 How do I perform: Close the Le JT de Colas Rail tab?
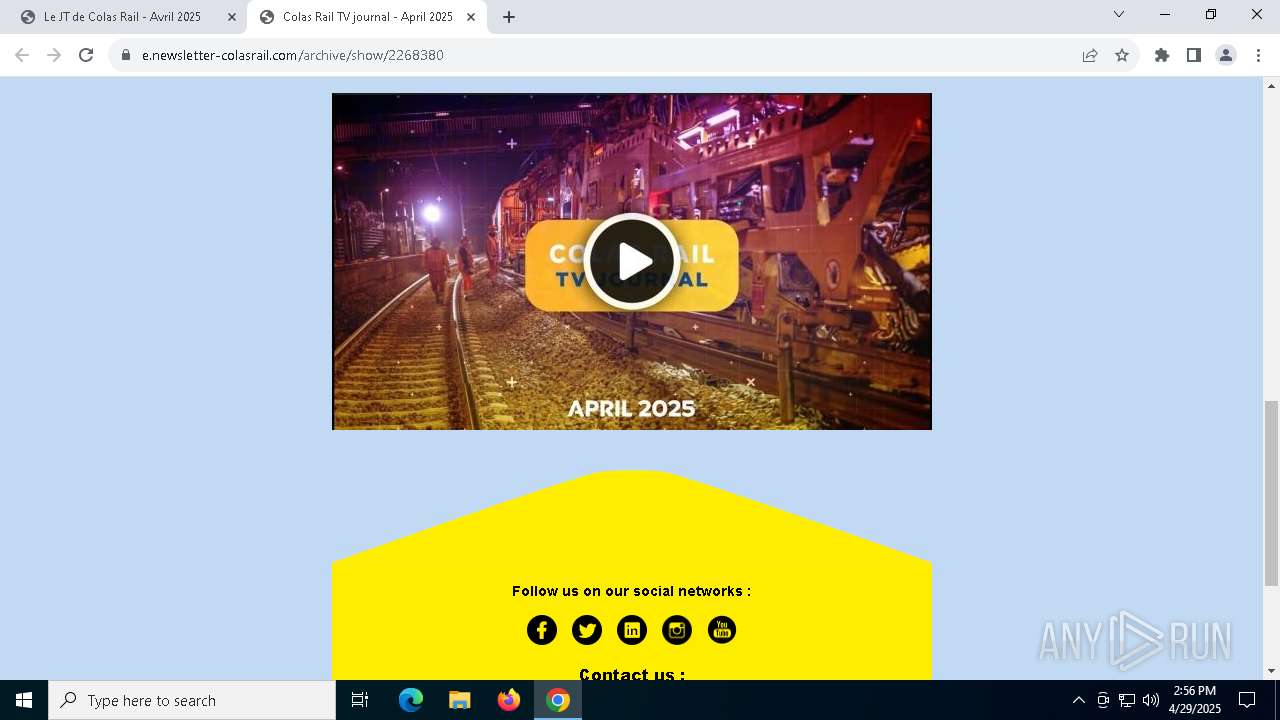232,17
